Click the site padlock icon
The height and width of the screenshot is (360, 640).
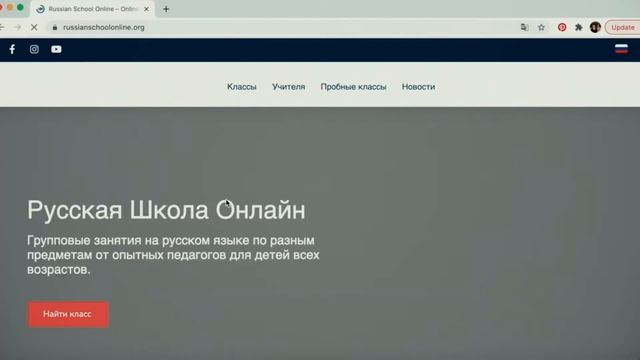tap(55, 27)
